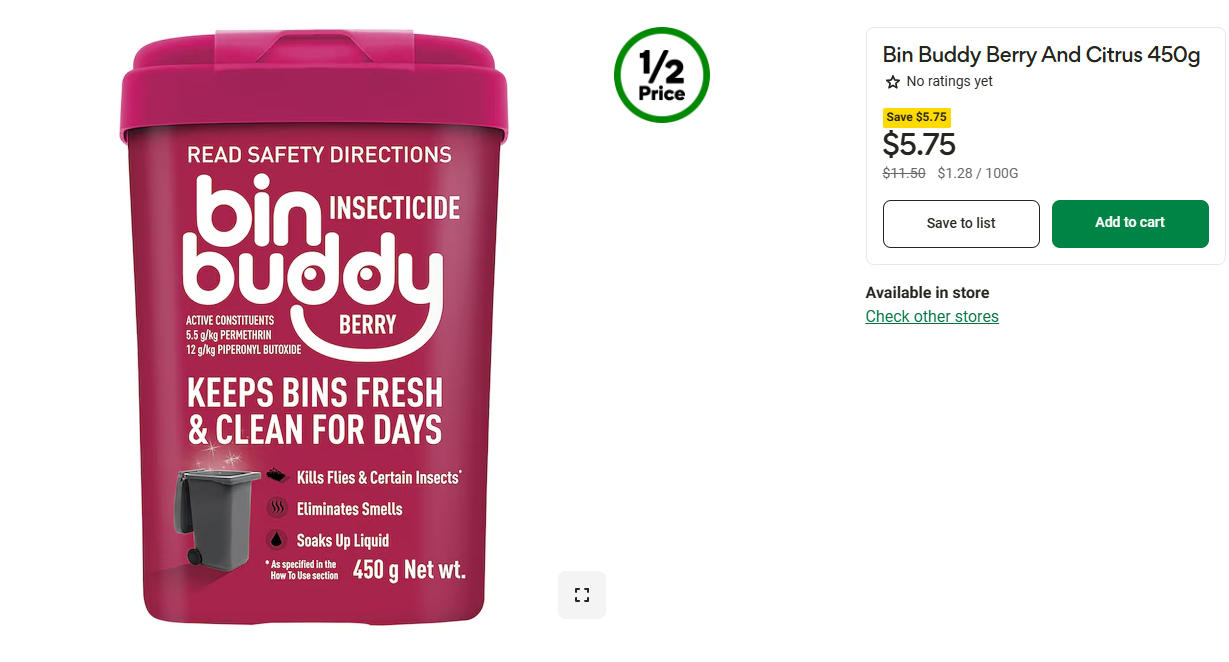This screenshot has width=1229, height=662.
Task: Click the Available in store label
Action: tap(927, 292)
